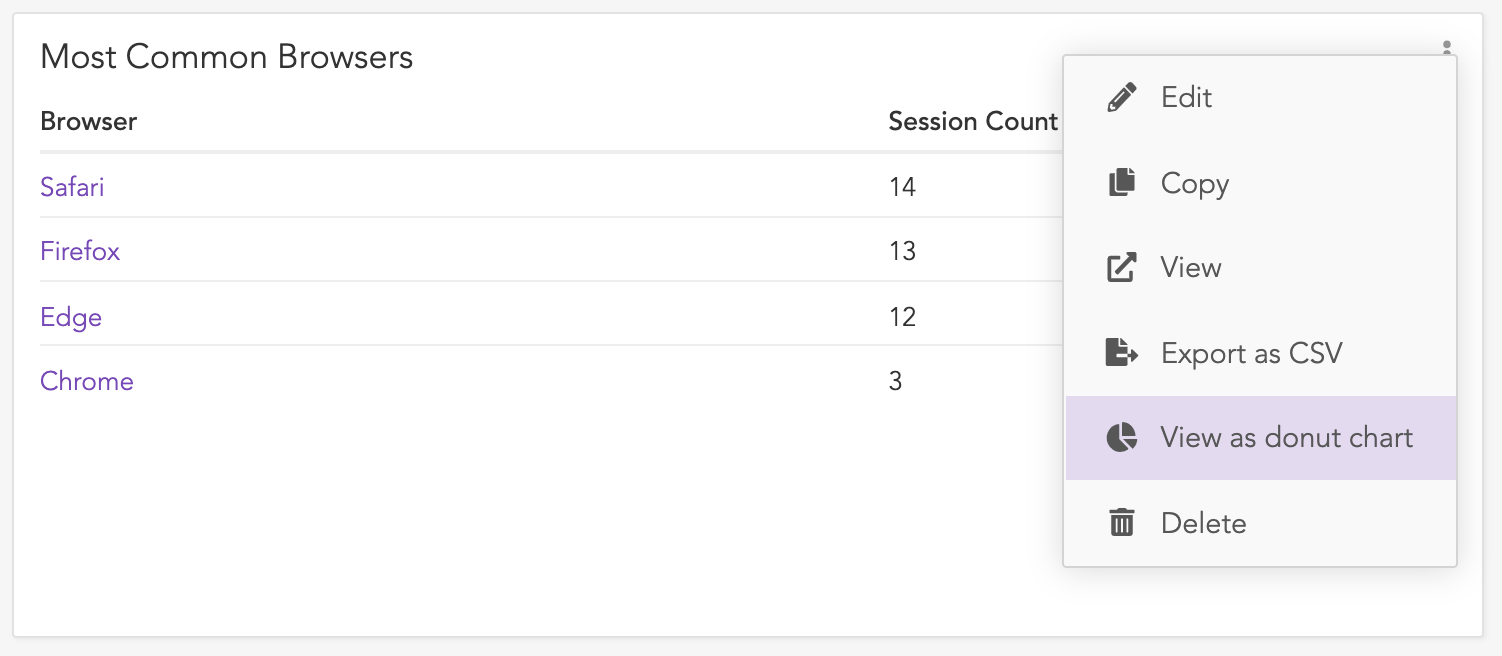1502x656 pixels.
Task: Follow the Edge browser link
Action: 71,317
